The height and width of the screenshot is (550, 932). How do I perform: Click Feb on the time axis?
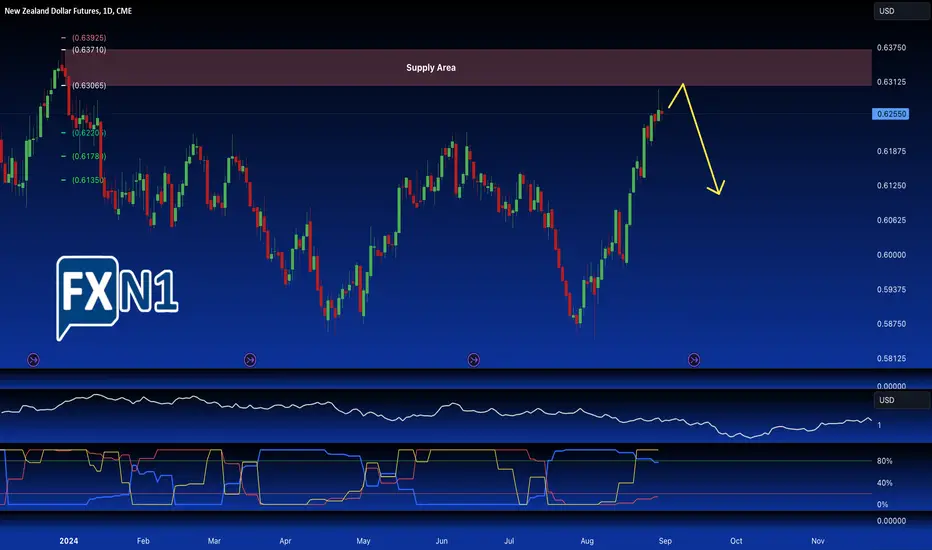coord(143,541)
